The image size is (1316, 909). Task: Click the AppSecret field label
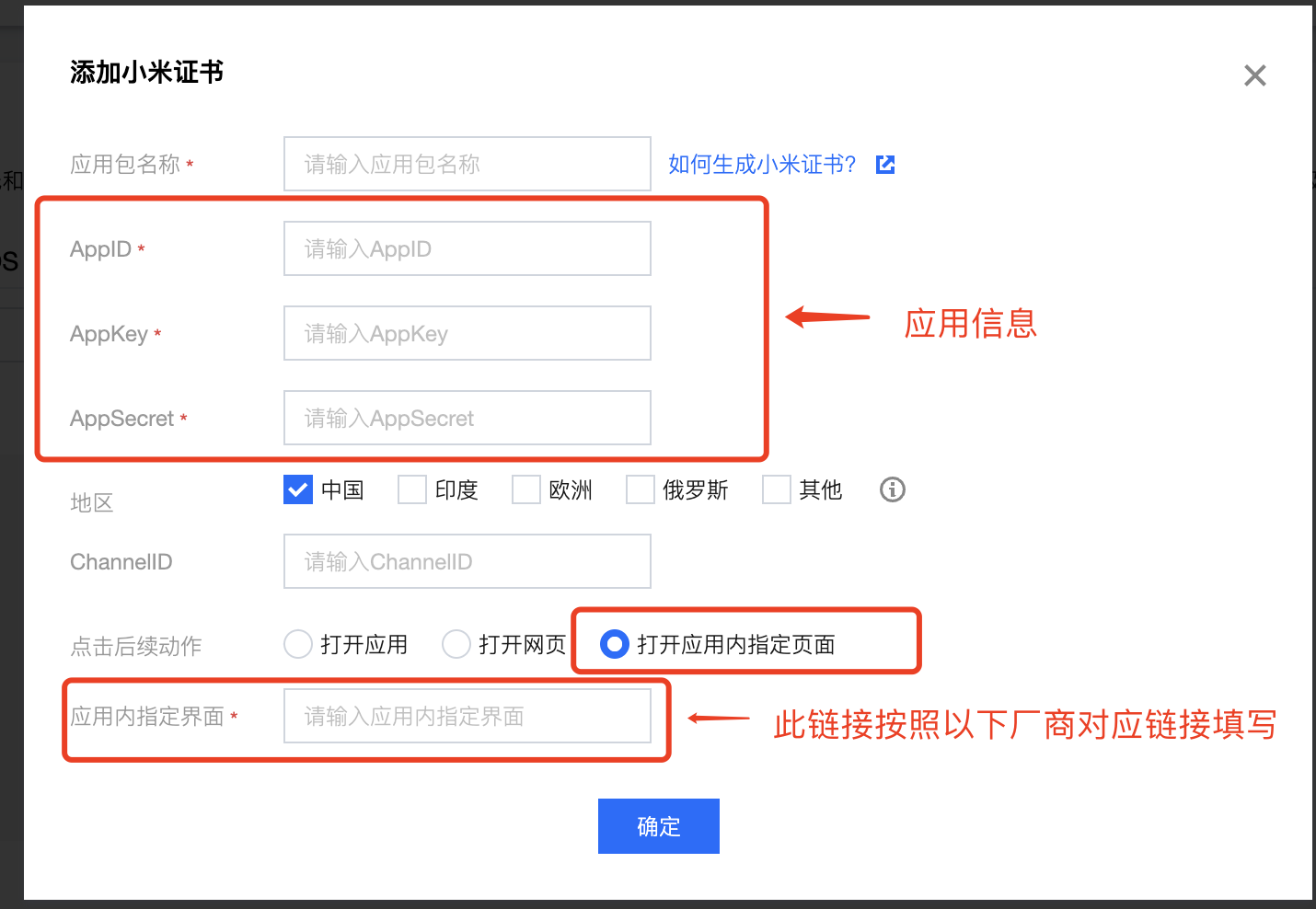pos(121,419)
